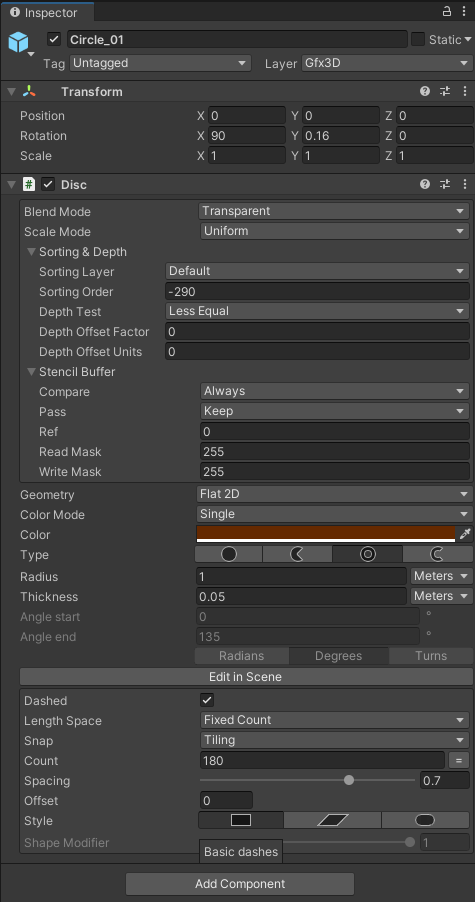Image resolution: width=475 pixels, height=902 pixels.
Task: Switch angle units to Radians
Action: pyautogui.click(x=242, y=656)
